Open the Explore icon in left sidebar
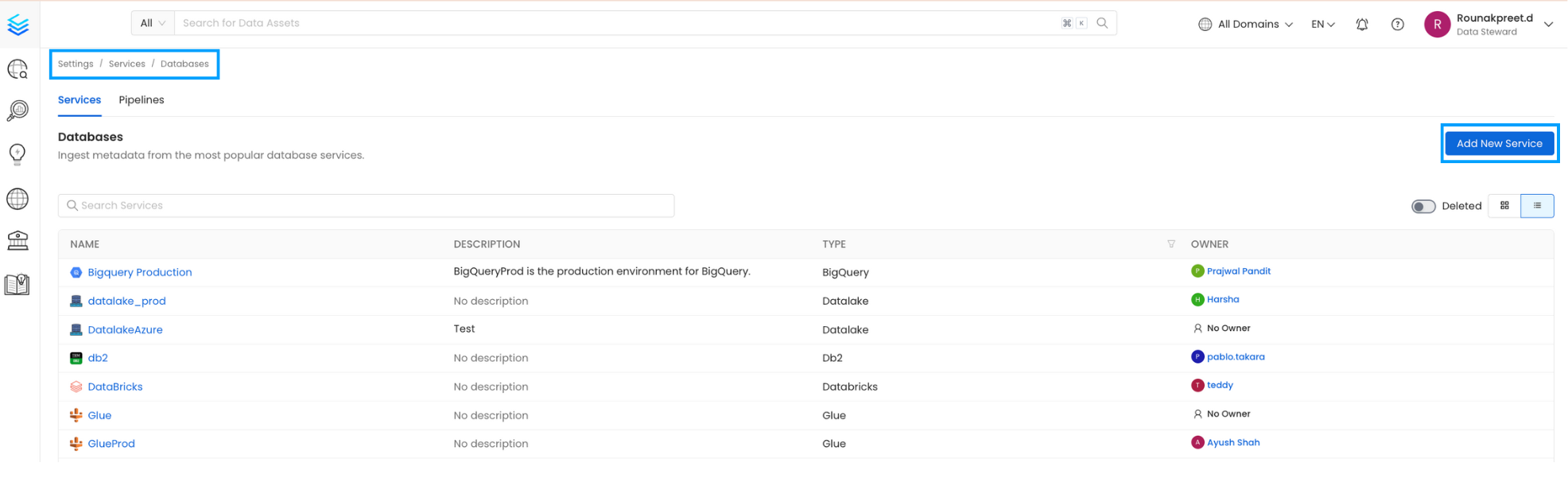Viewport: 1568px width, 490px height. coord(17,70)
